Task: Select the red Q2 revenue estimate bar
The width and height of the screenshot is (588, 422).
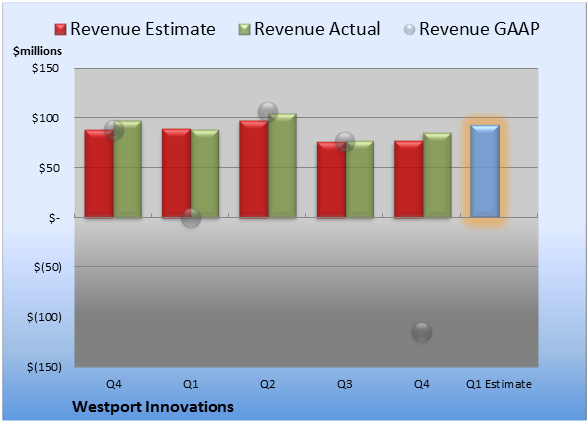Action: point(254,169)
